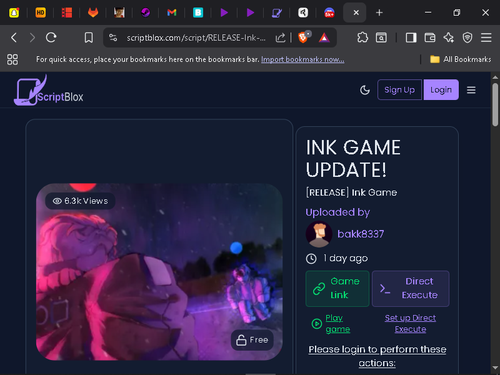Open the media capture toolbar icon

[381, 38]
